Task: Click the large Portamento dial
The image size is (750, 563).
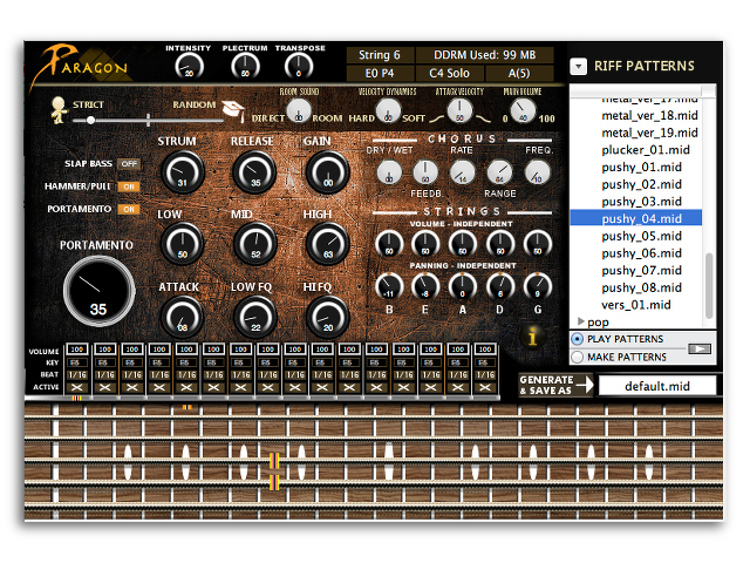Action: [x=99, y=291]
